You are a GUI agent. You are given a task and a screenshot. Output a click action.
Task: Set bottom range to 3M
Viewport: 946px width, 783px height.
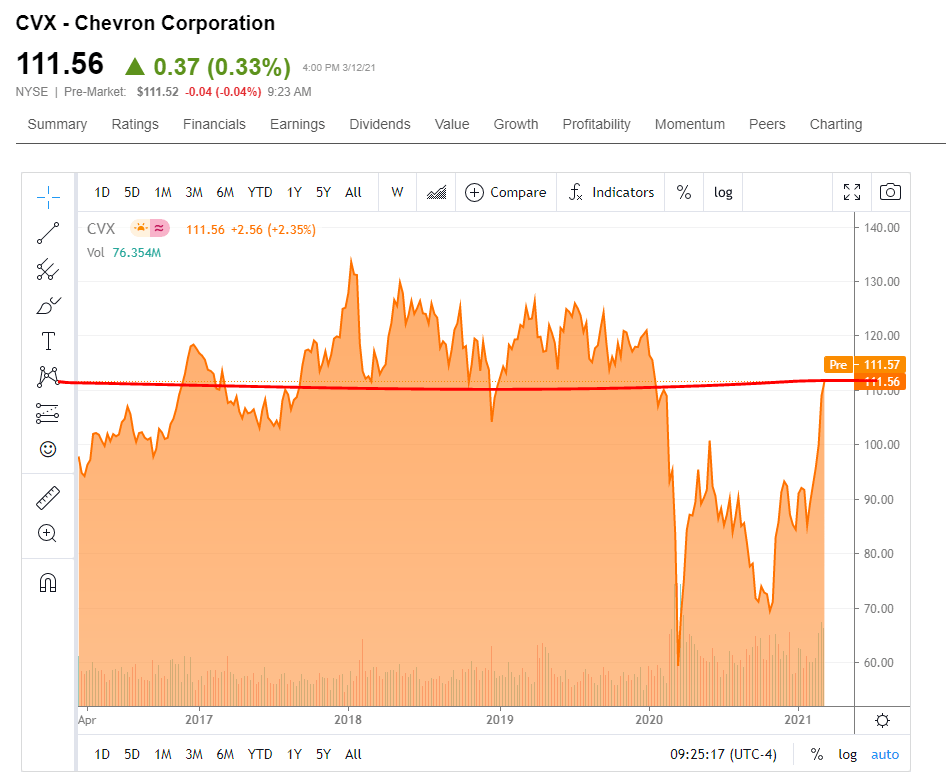click(x=194, y=754)
